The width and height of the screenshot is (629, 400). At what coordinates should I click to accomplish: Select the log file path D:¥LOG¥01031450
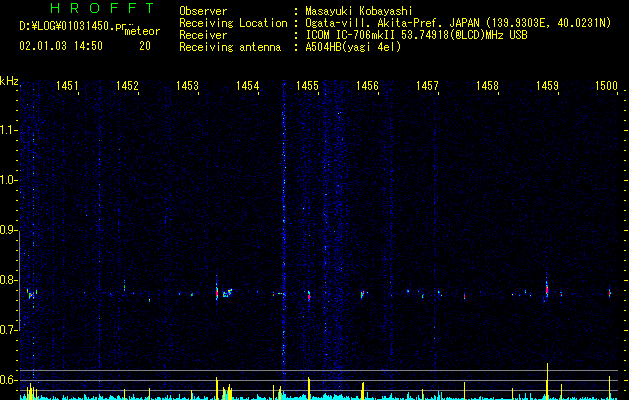coord(72,26)
